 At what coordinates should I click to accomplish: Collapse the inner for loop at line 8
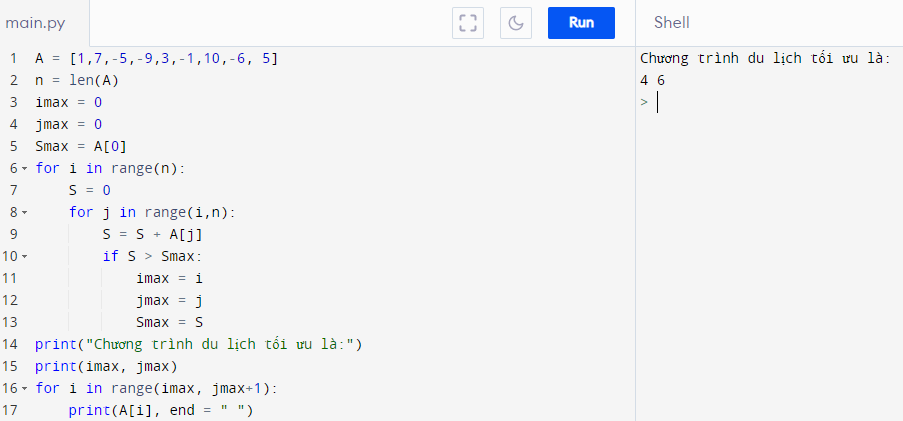[x=25, y=212]
